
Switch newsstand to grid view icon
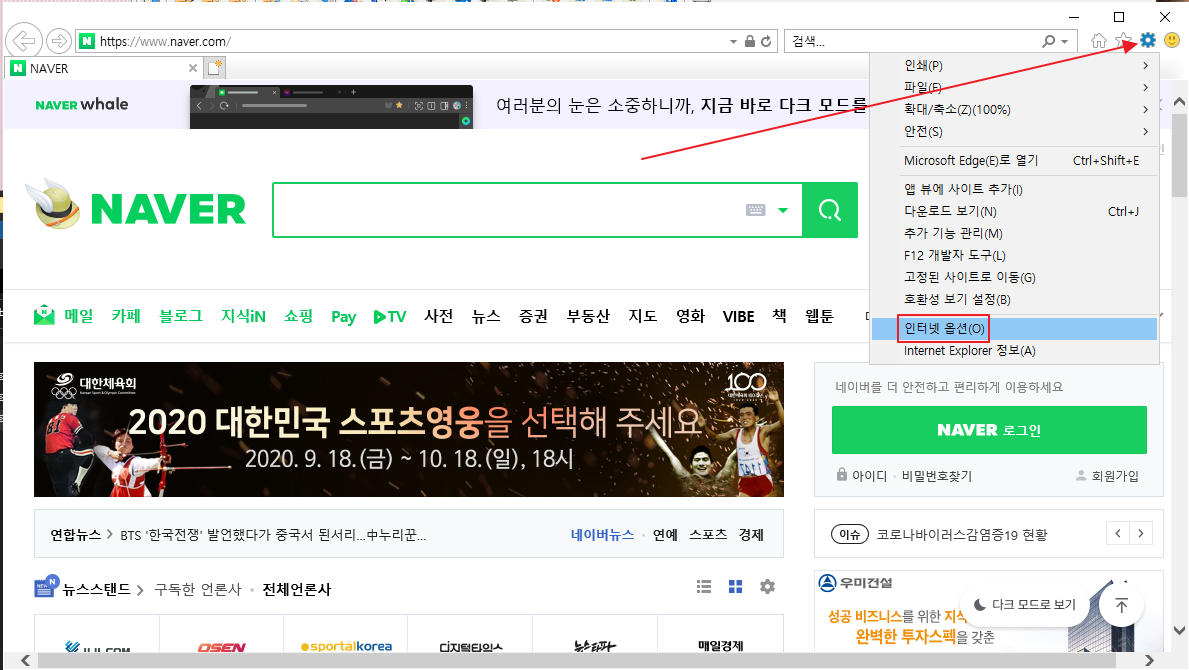736,587
